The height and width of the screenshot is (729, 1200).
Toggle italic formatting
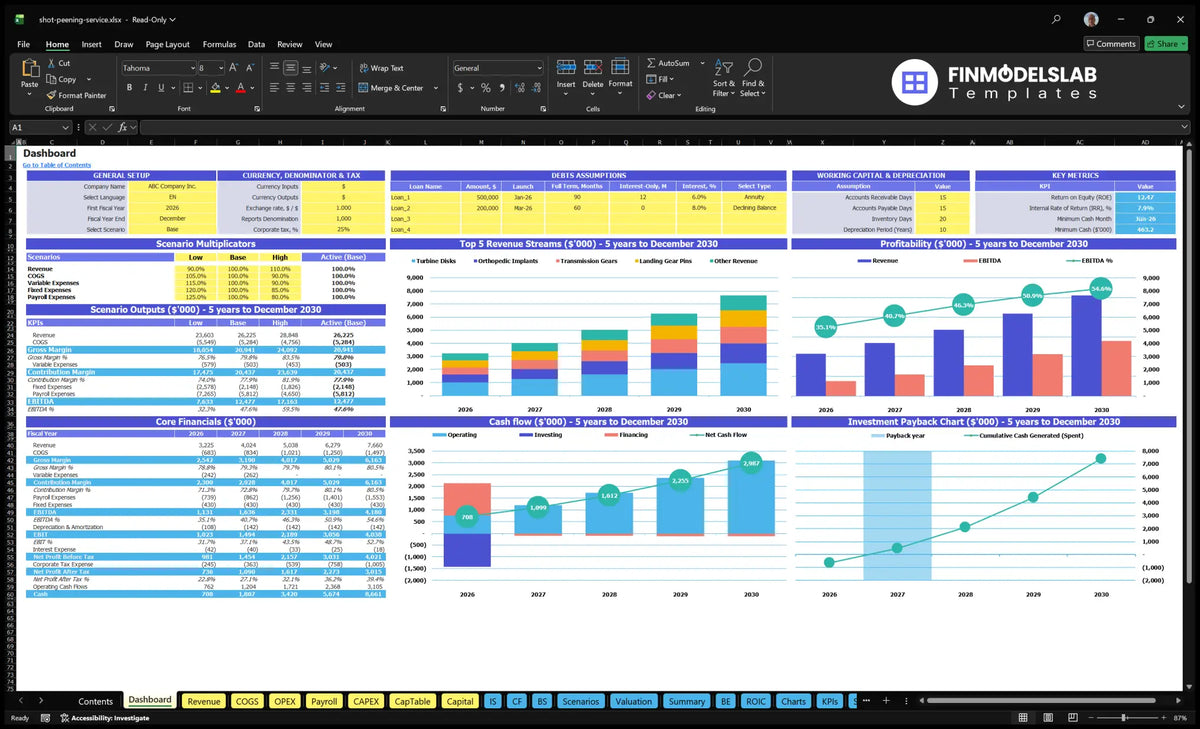(x=146, y=88)
